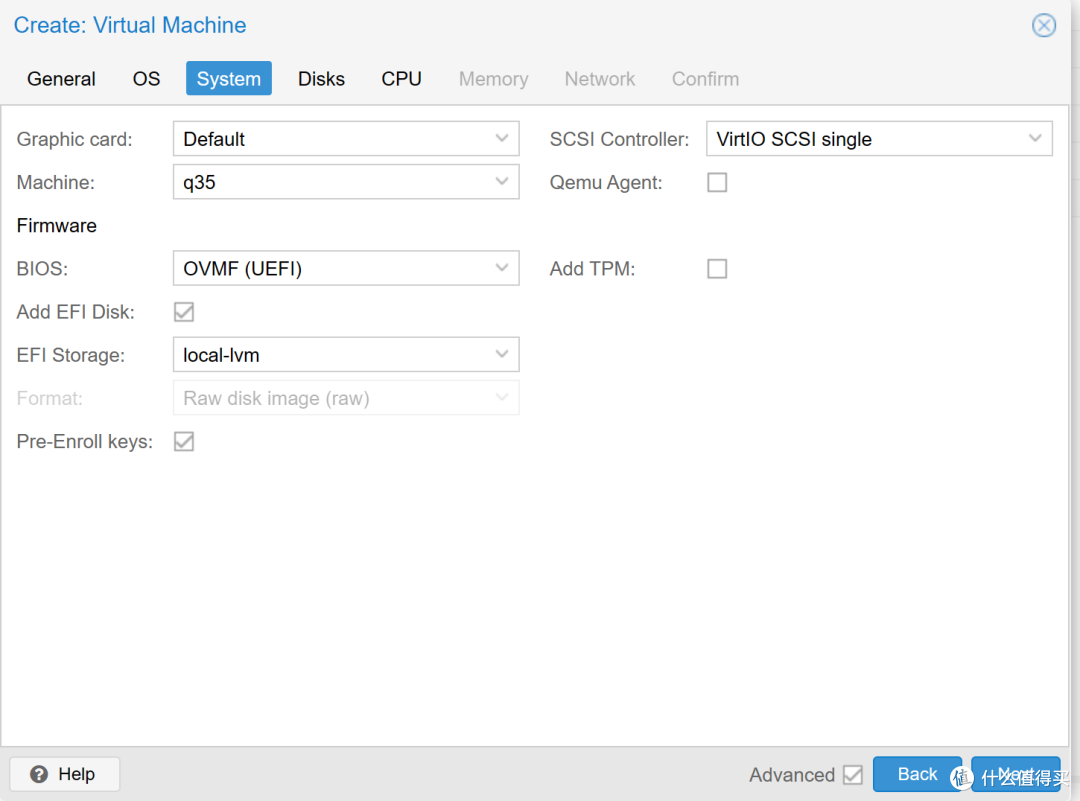The height and width of the screenshot is (801, 1080).
Task: Click inside the EFI Storage field
Action: point(346,355)
